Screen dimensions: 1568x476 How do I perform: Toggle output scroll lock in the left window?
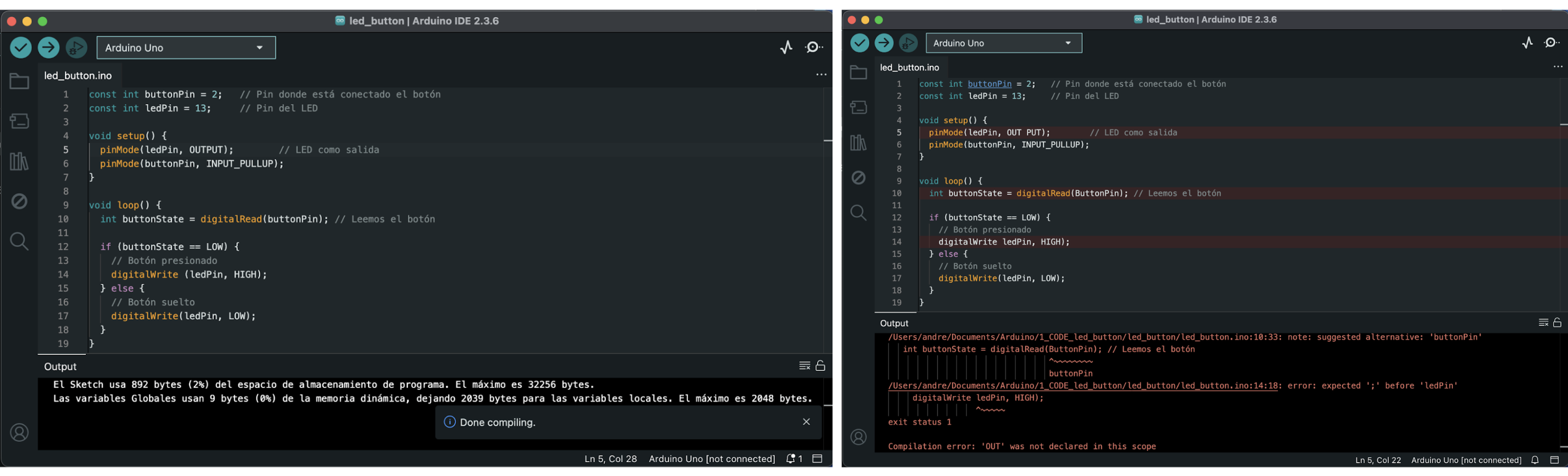coord(820,366)
